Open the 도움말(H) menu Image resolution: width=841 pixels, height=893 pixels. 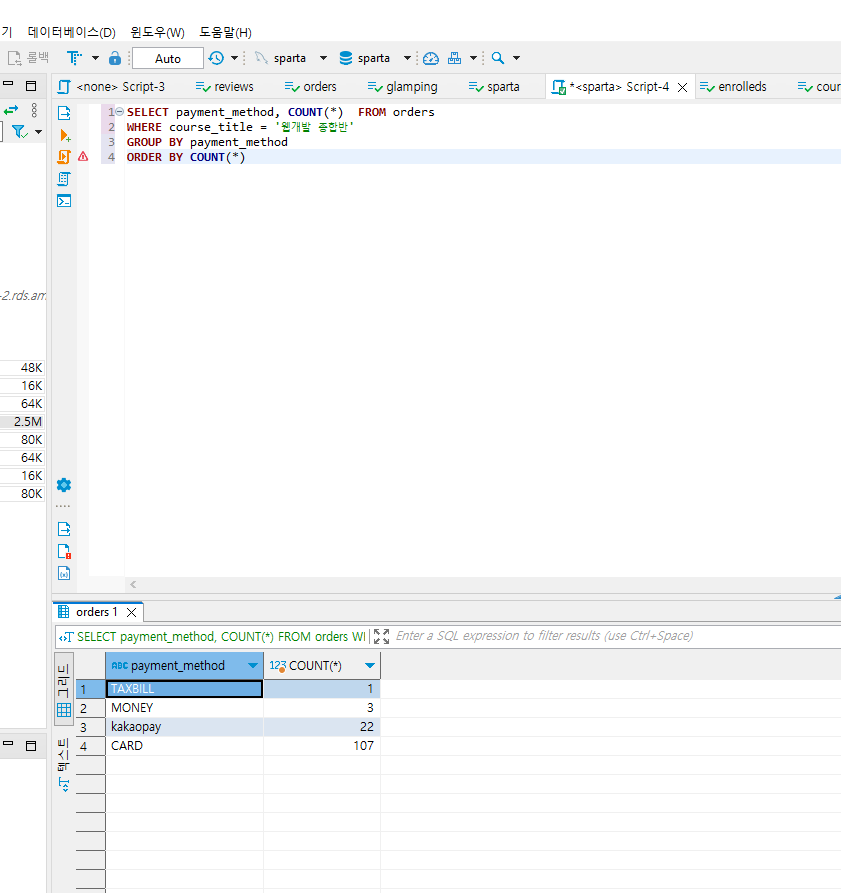click(225, 32)
